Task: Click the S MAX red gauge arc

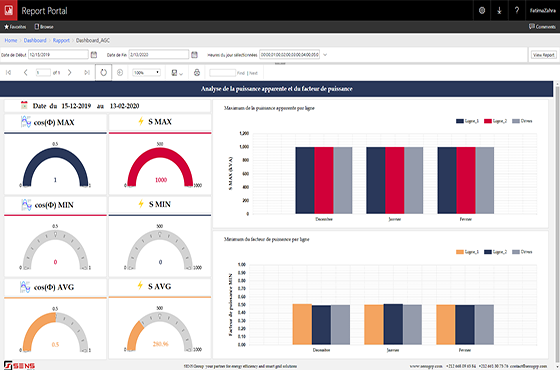Action: click(x=160, y=152)
